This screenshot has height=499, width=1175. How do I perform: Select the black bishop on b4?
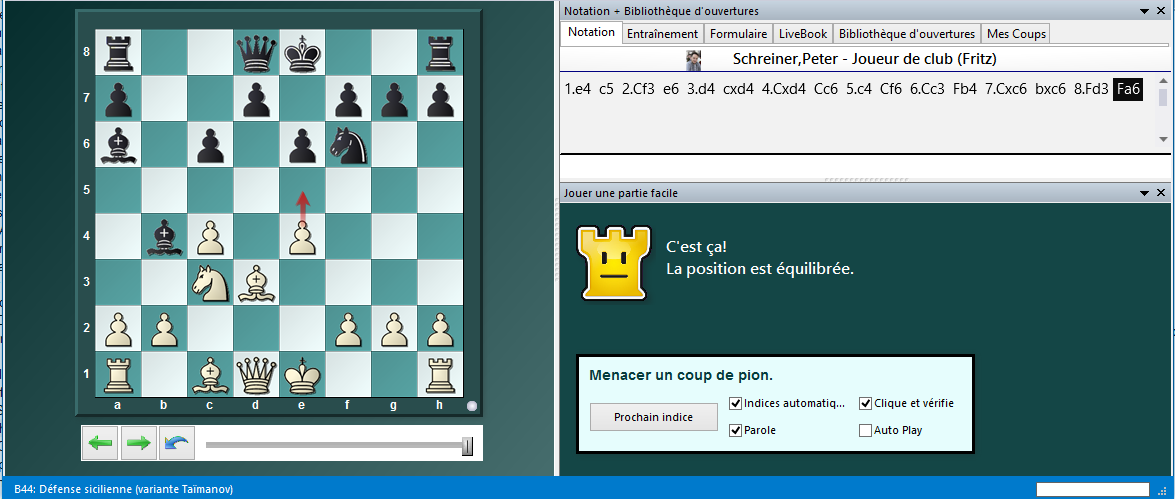coord(164,237)
